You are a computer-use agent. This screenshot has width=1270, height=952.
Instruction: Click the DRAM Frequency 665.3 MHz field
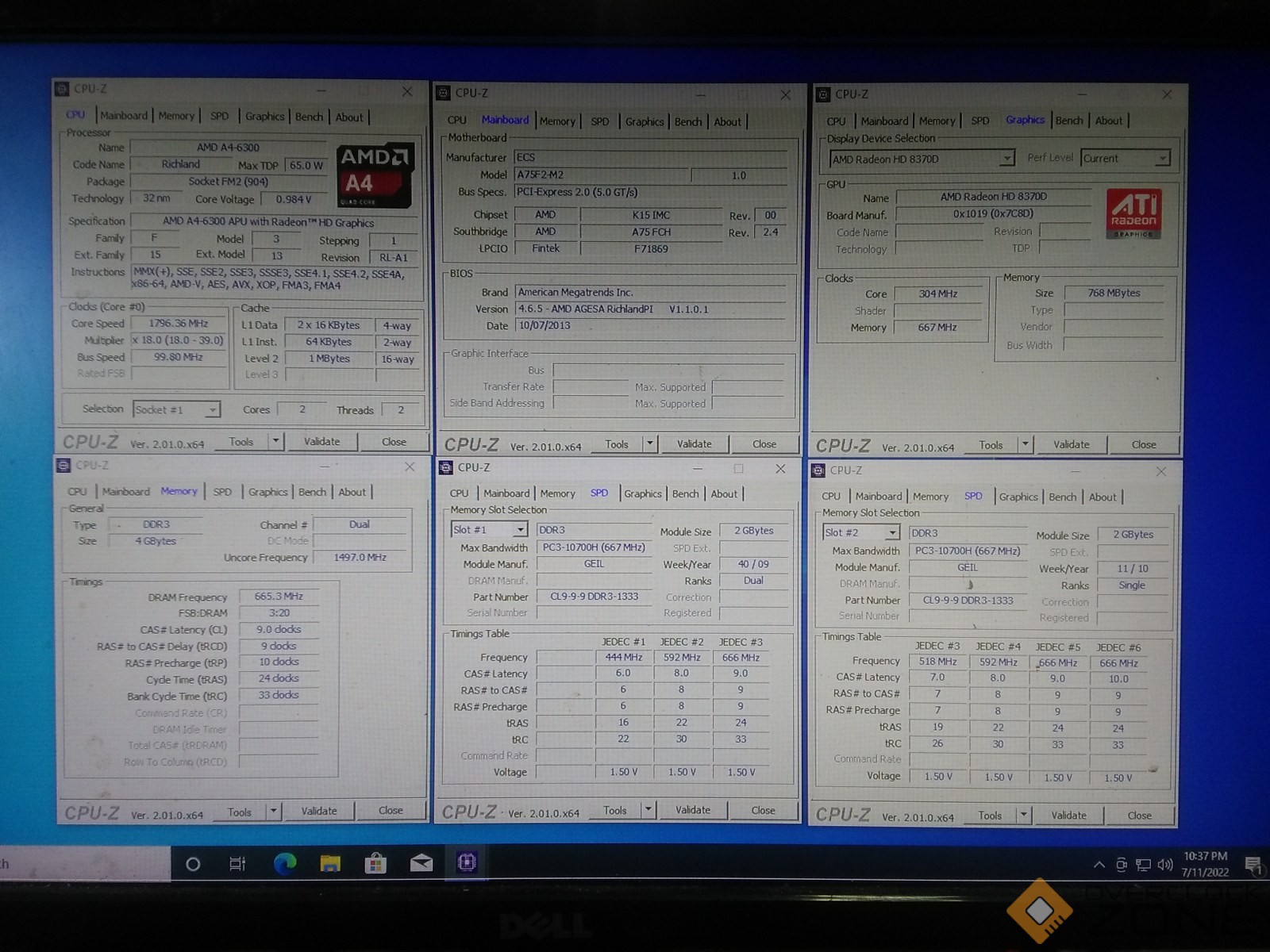pos(279,597)
